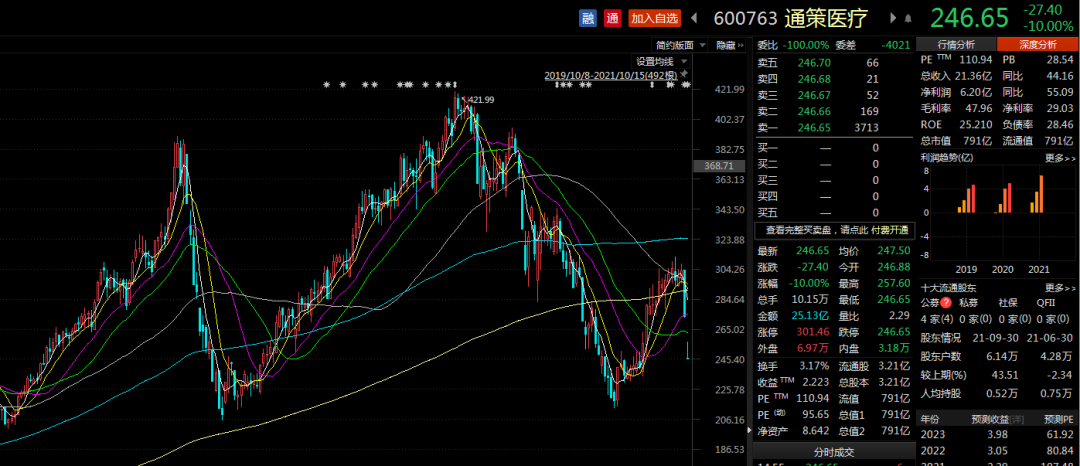Click the 买一 bid row label
The image size is (1080, 466).
point(767,147)
